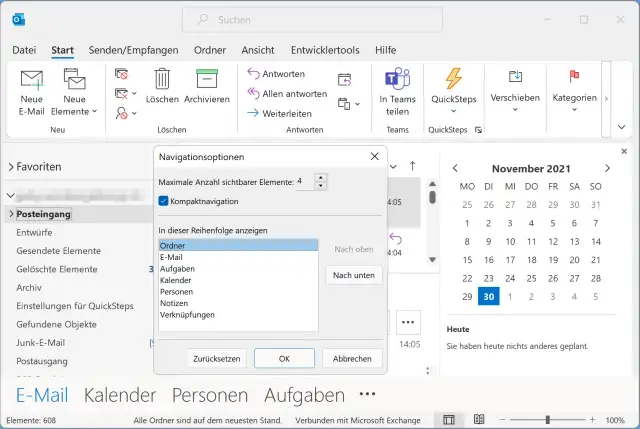Click the Nach unten button
640x429 pixels.
(x=353, y=275)
